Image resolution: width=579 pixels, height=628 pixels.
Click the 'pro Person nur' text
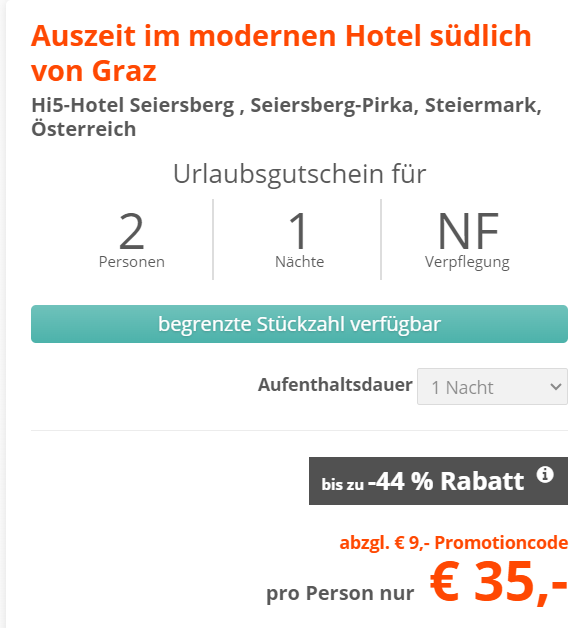click(x=340, y=593)
